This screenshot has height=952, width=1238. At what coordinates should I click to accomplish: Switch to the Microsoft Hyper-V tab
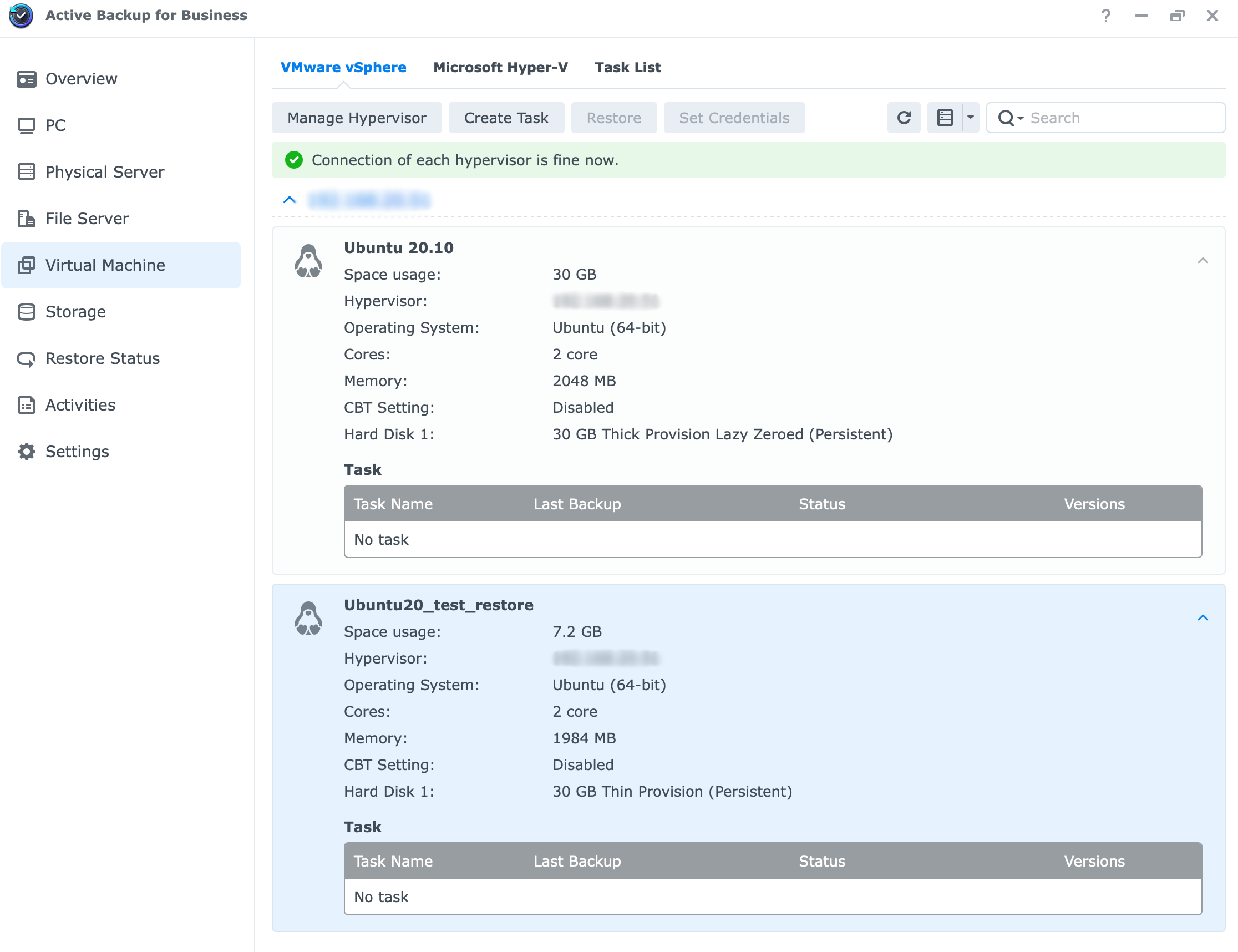click(500, 68)
